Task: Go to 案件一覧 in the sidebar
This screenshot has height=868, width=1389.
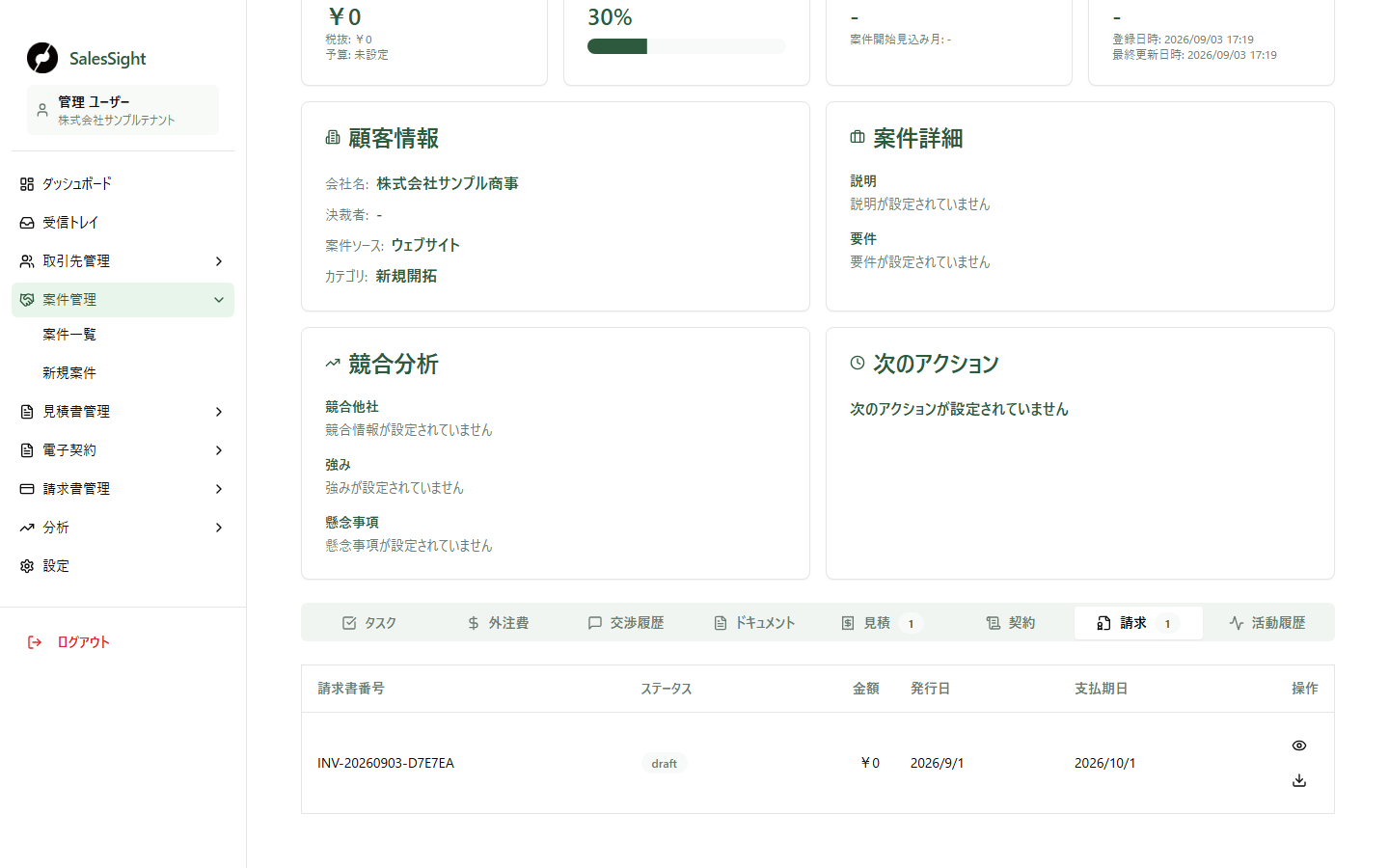Action: (x=69, y=335)
